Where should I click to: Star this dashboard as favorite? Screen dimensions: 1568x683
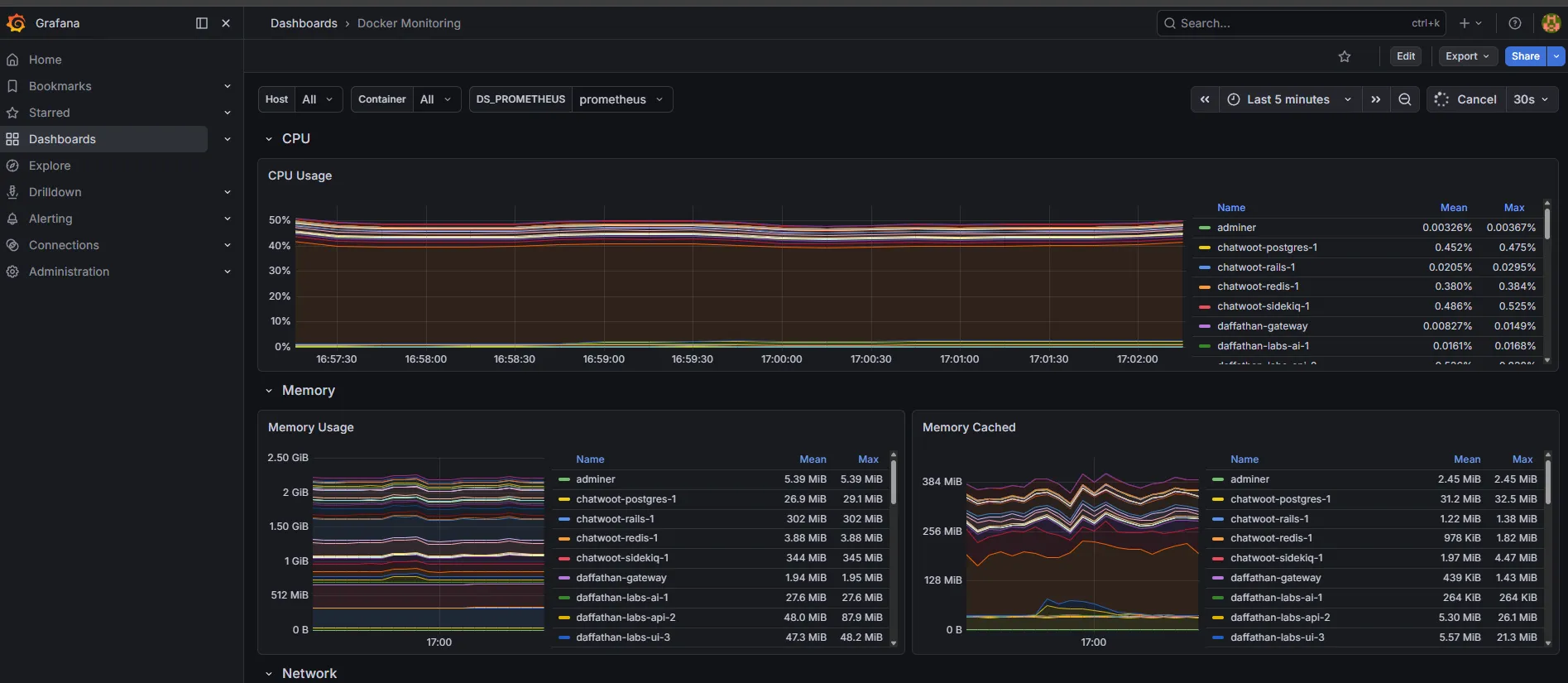click(1345, 56)
